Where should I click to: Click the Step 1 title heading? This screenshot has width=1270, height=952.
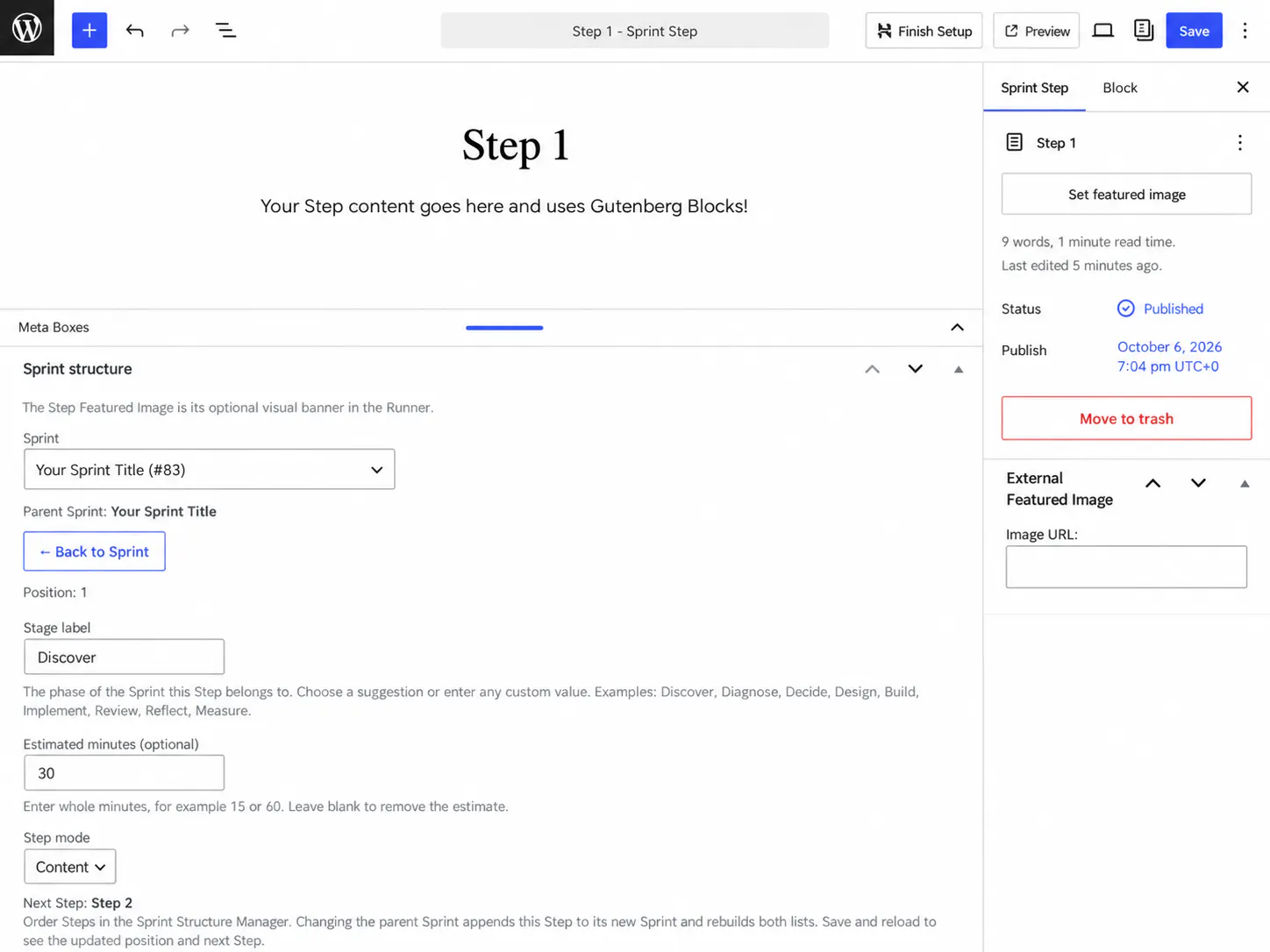[x=516, y=146]
